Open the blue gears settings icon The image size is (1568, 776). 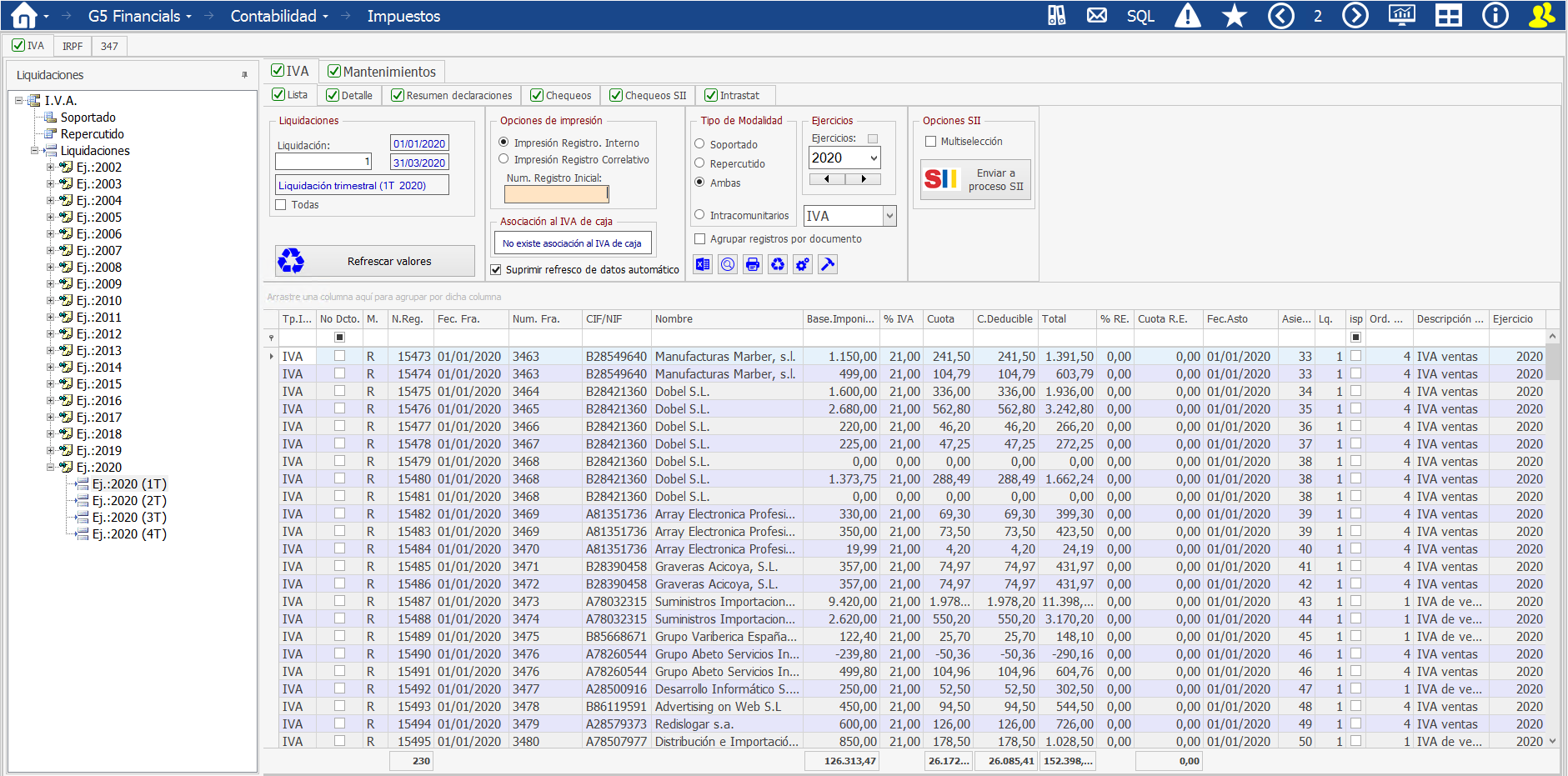tap(803, 264)
